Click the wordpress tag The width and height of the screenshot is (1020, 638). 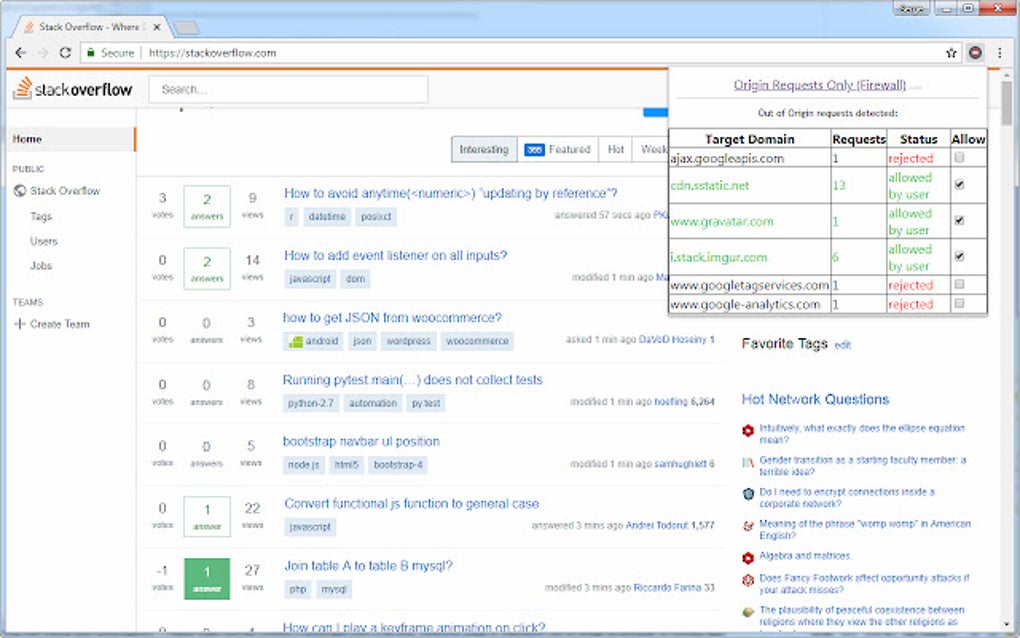(x=409, y=341)
